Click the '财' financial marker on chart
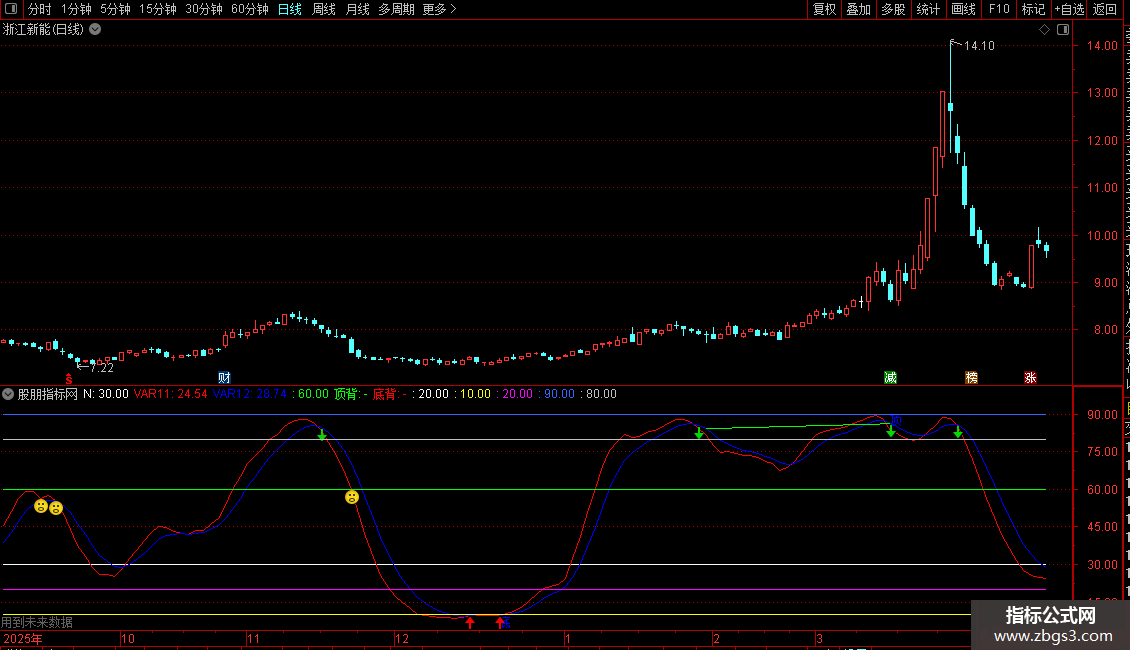This screenshot has height=650, width=1130. click(224, 378)
